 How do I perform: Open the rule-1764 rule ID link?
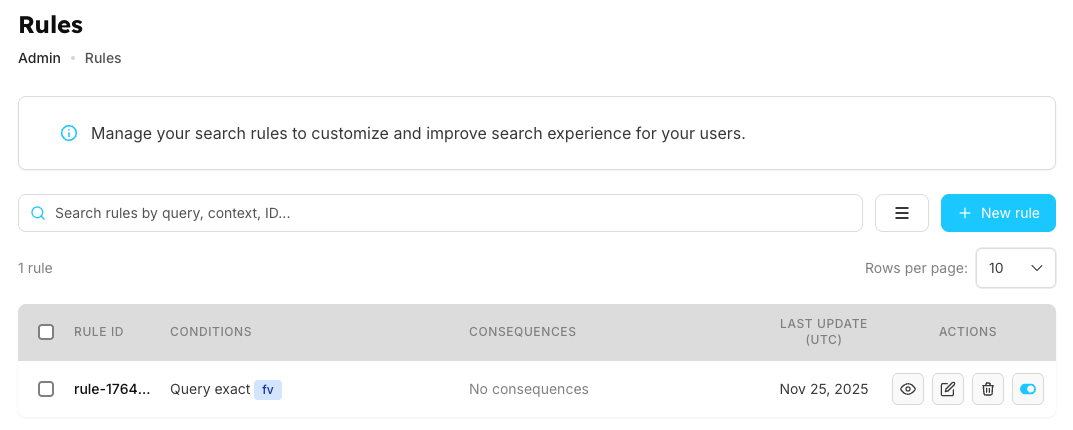112,389
